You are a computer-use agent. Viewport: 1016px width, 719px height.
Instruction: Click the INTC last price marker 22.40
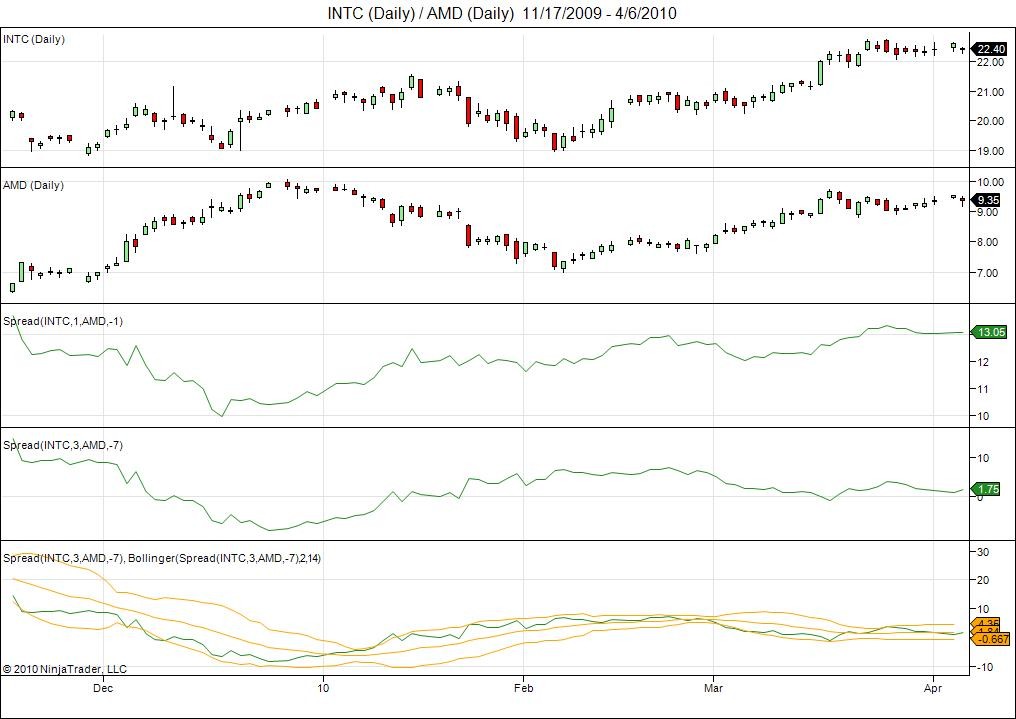989,49
